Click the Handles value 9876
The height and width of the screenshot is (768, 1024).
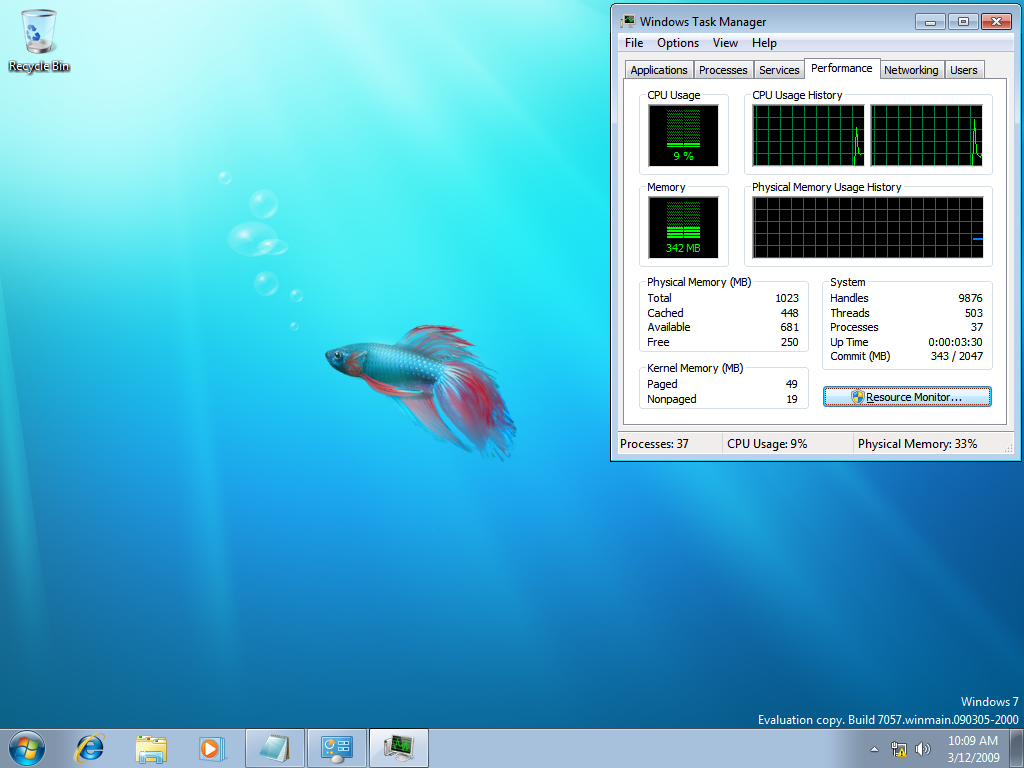[970, 298]
